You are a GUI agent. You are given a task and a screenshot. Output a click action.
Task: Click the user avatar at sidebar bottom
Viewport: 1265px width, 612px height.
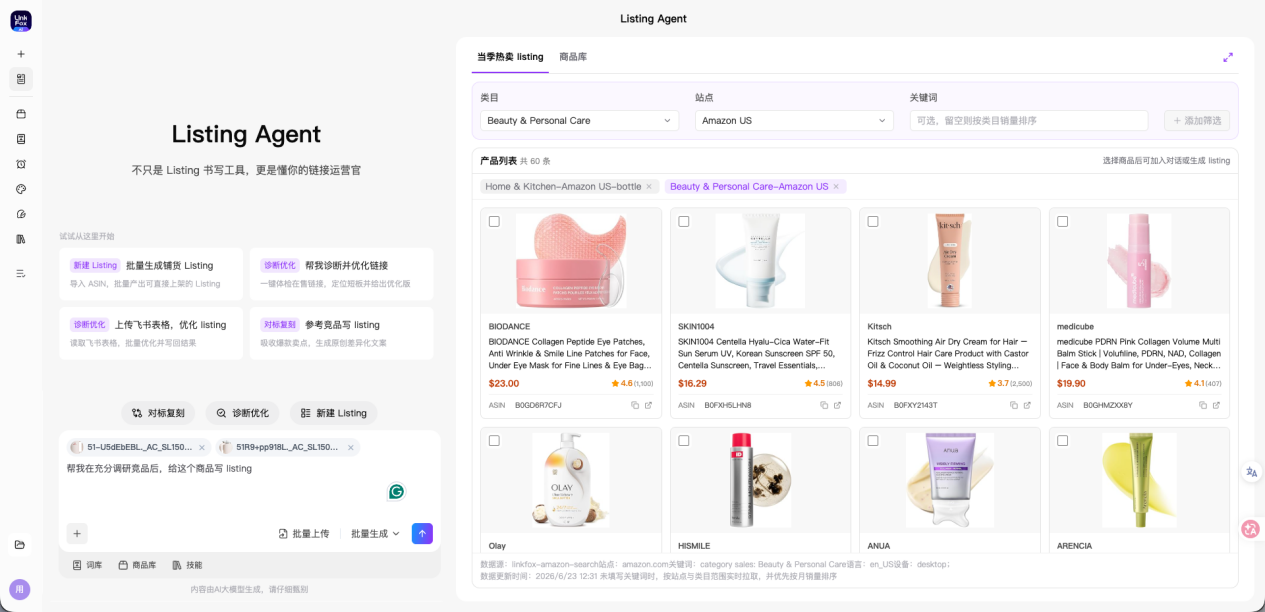tap(20, 589)
